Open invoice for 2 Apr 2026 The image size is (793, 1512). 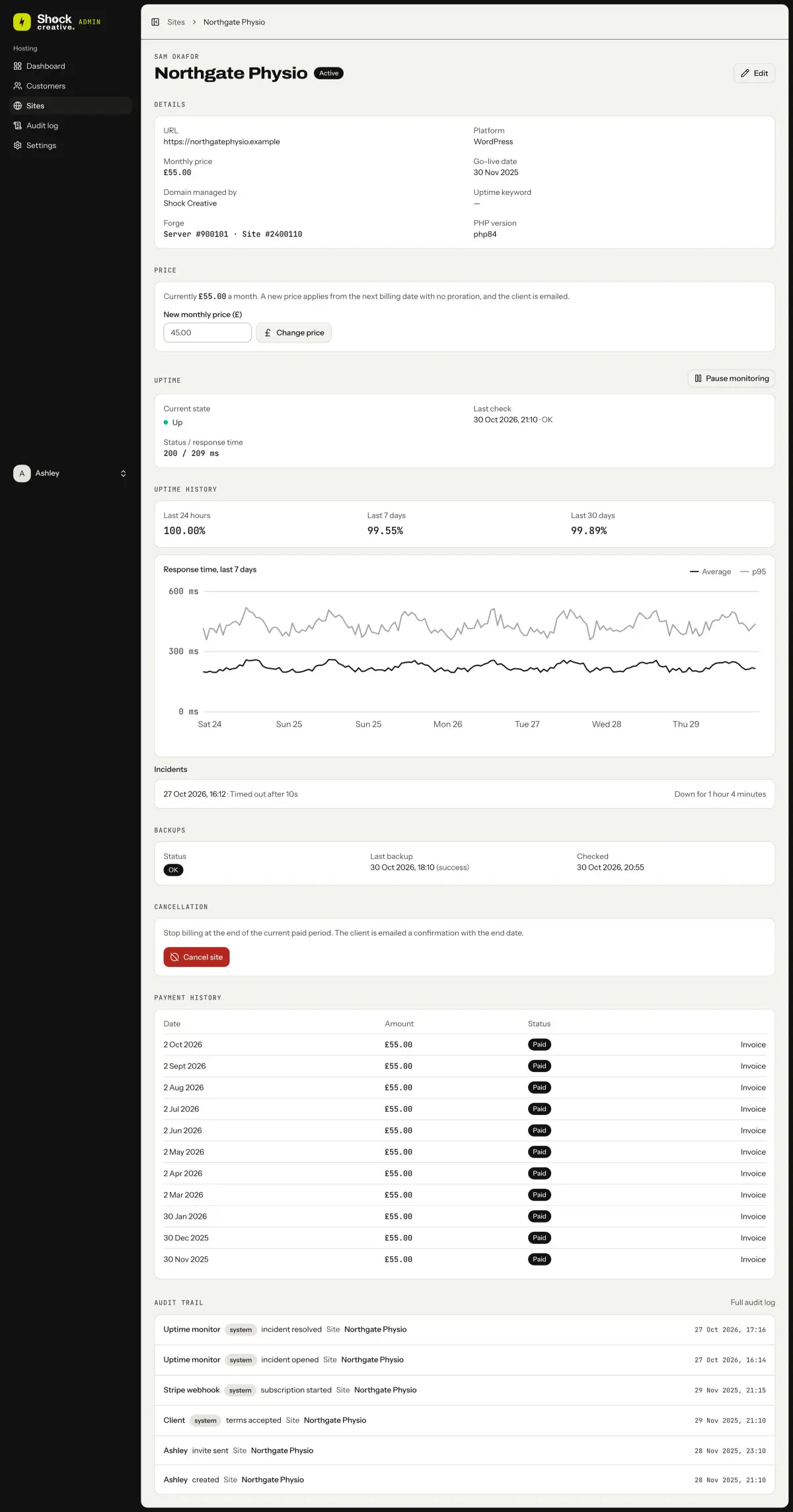(753, 1174)
